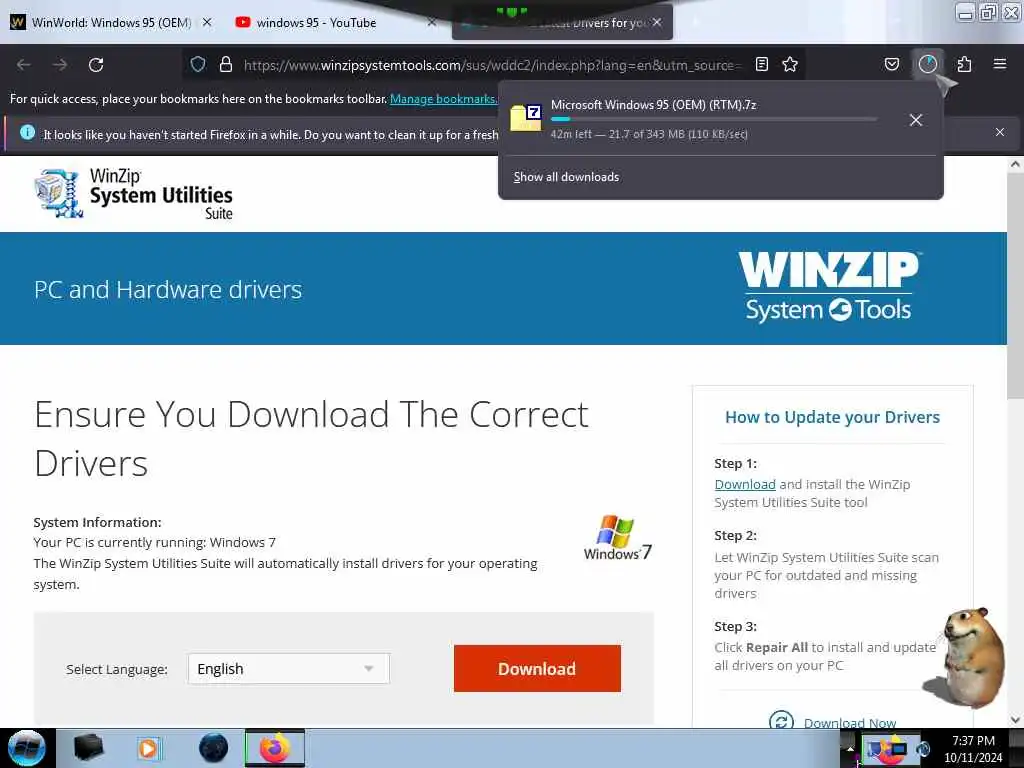Open the Firefox hamburger menu
Viewport: 1024px width, 768px height.
pos(999,64)
